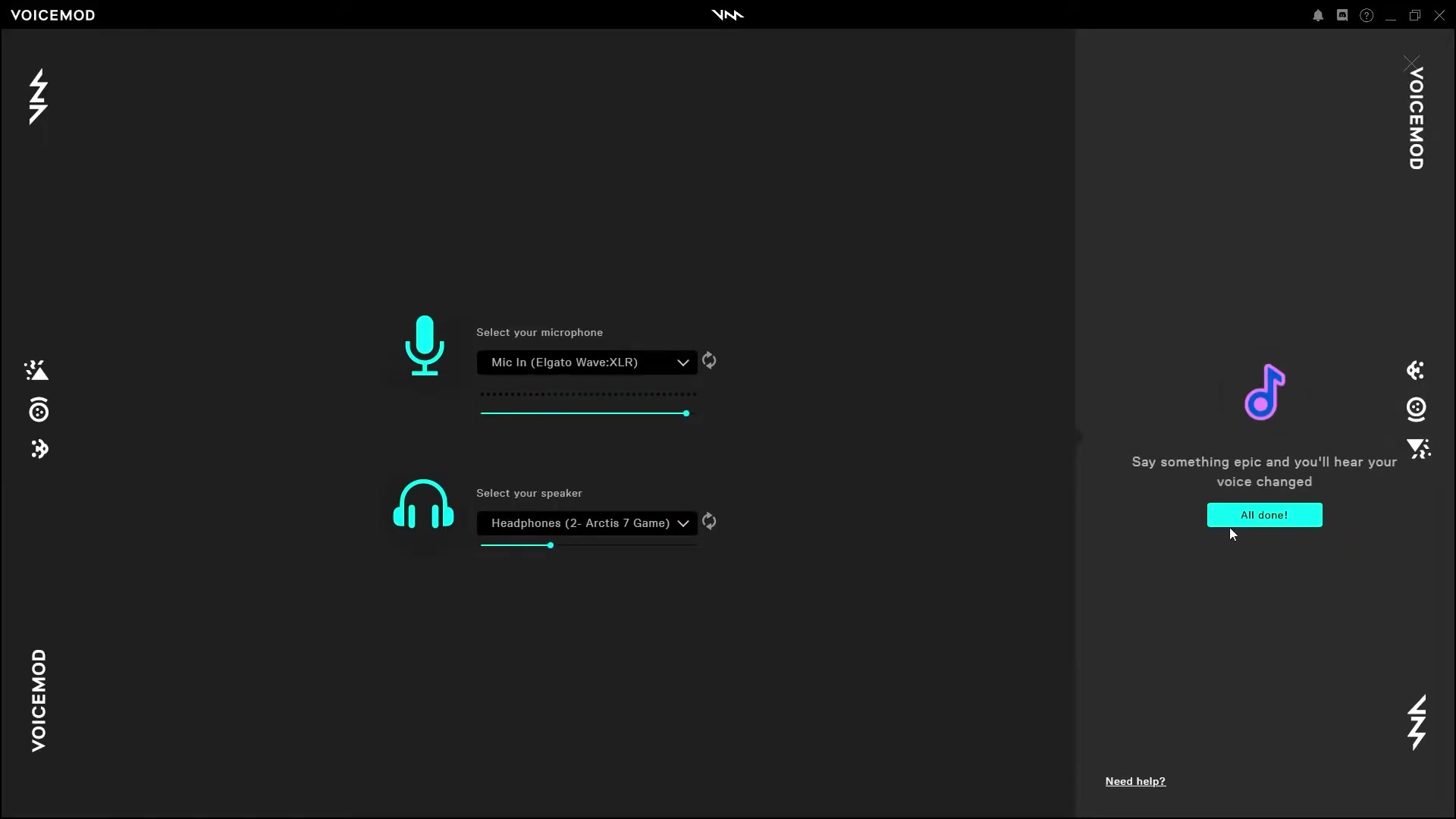Expand Mic In dropdown chevron arrow

(x=682, y=362)
